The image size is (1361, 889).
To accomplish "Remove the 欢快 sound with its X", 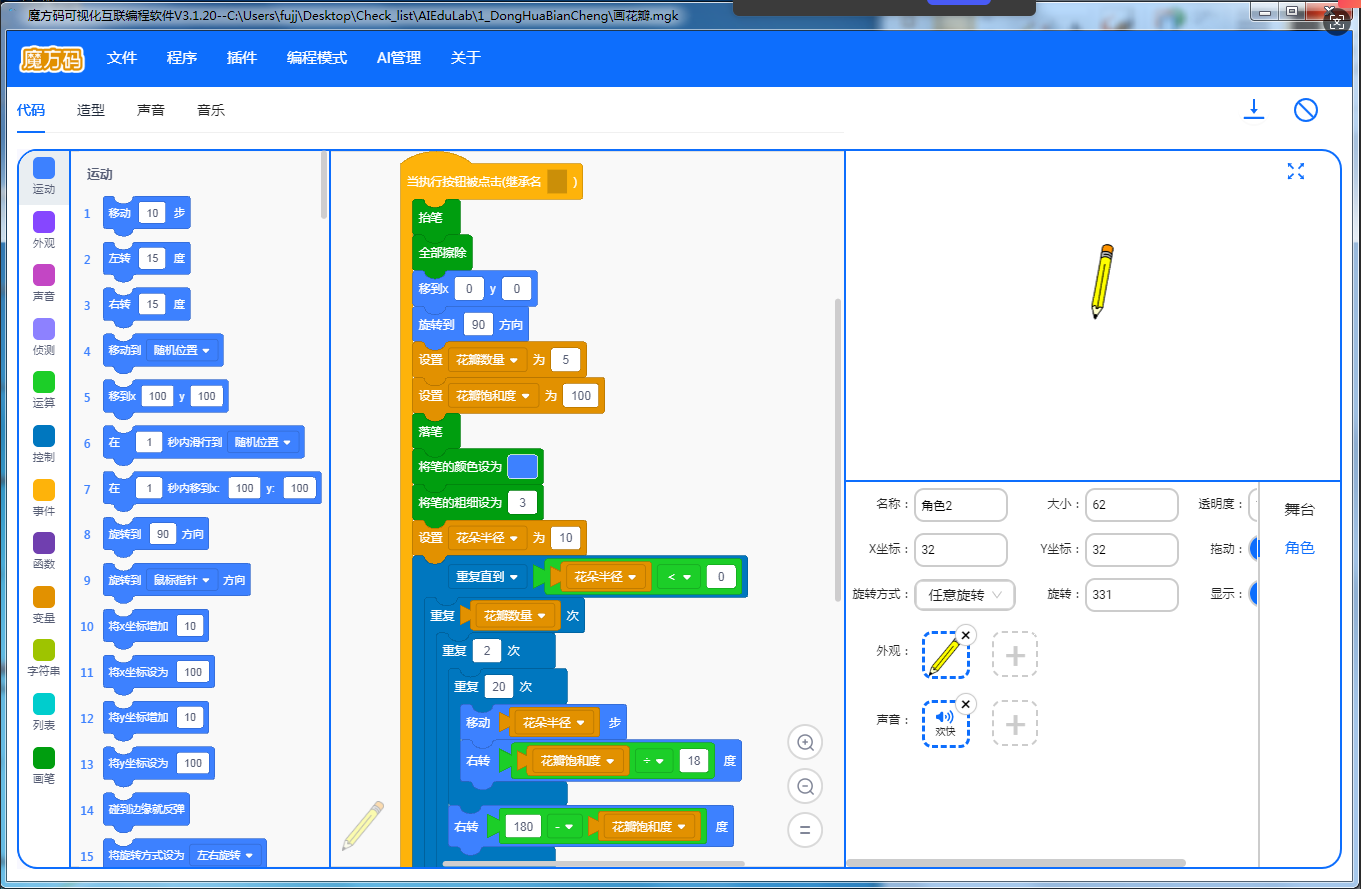I will [965, 704].
